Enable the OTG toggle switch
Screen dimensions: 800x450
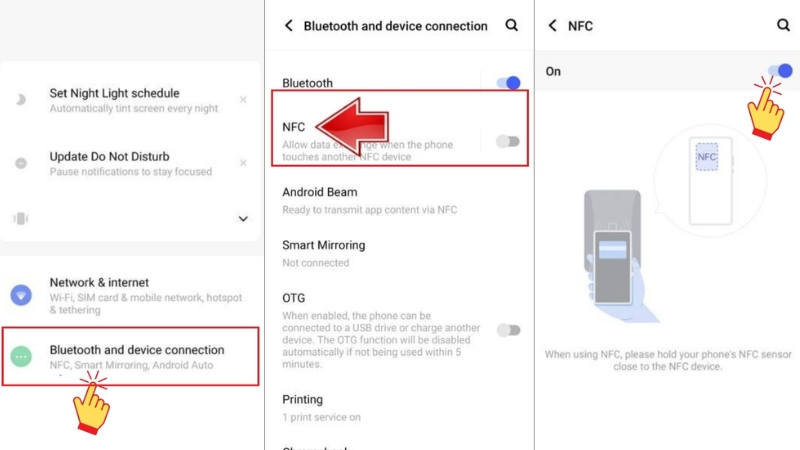click(x=508, y=330)
